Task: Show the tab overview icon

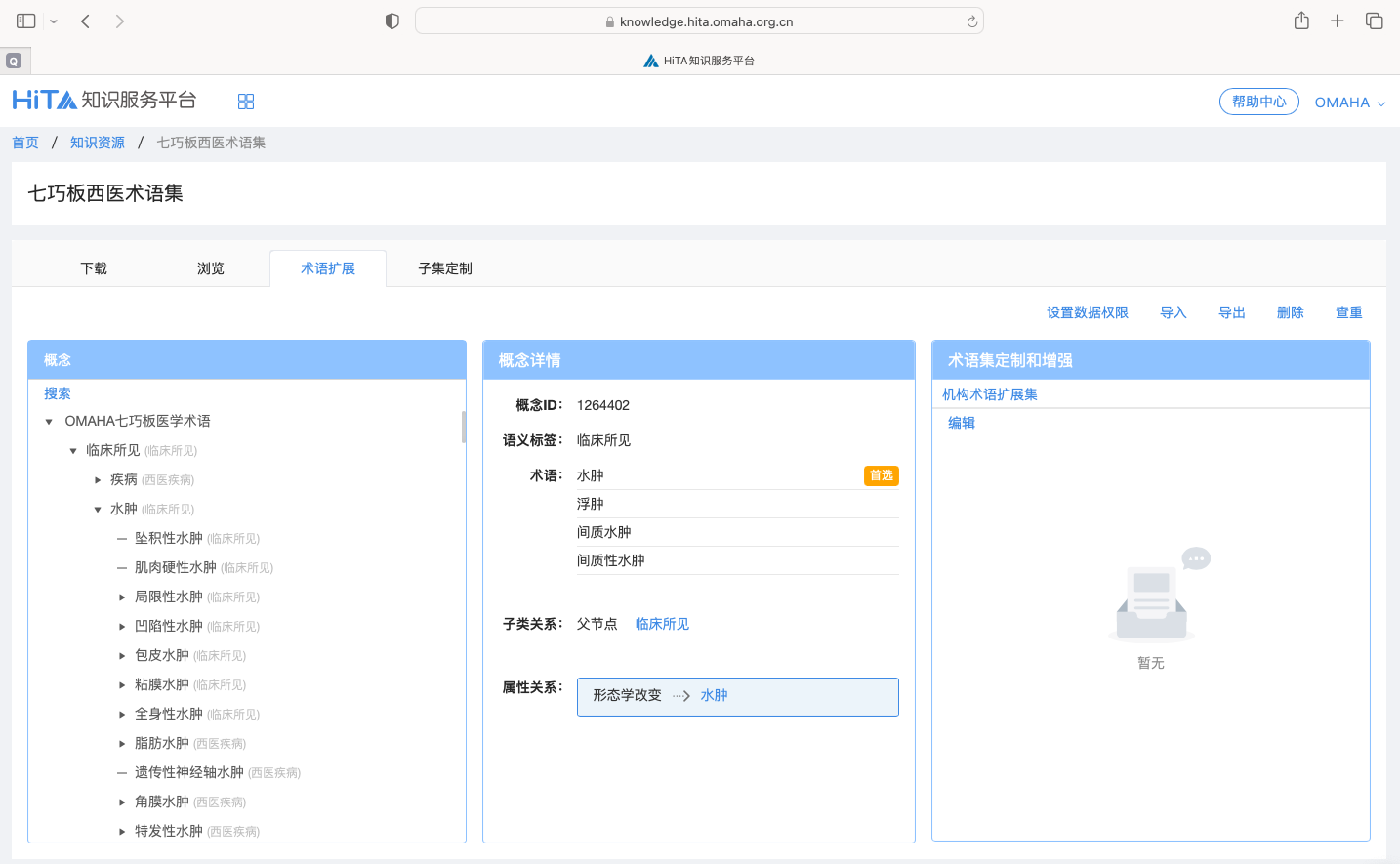Action: (x=1374, y=21)
